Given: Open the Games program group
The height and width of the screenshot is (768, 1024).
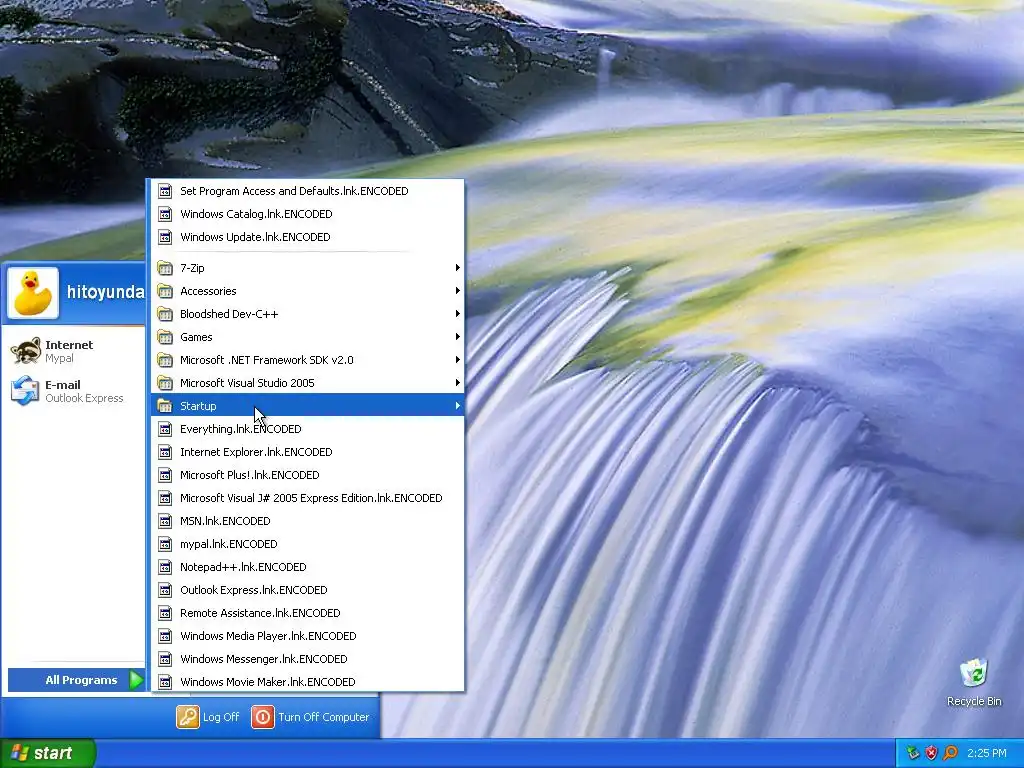Looking at the screenshot, I should coord(308,337).
